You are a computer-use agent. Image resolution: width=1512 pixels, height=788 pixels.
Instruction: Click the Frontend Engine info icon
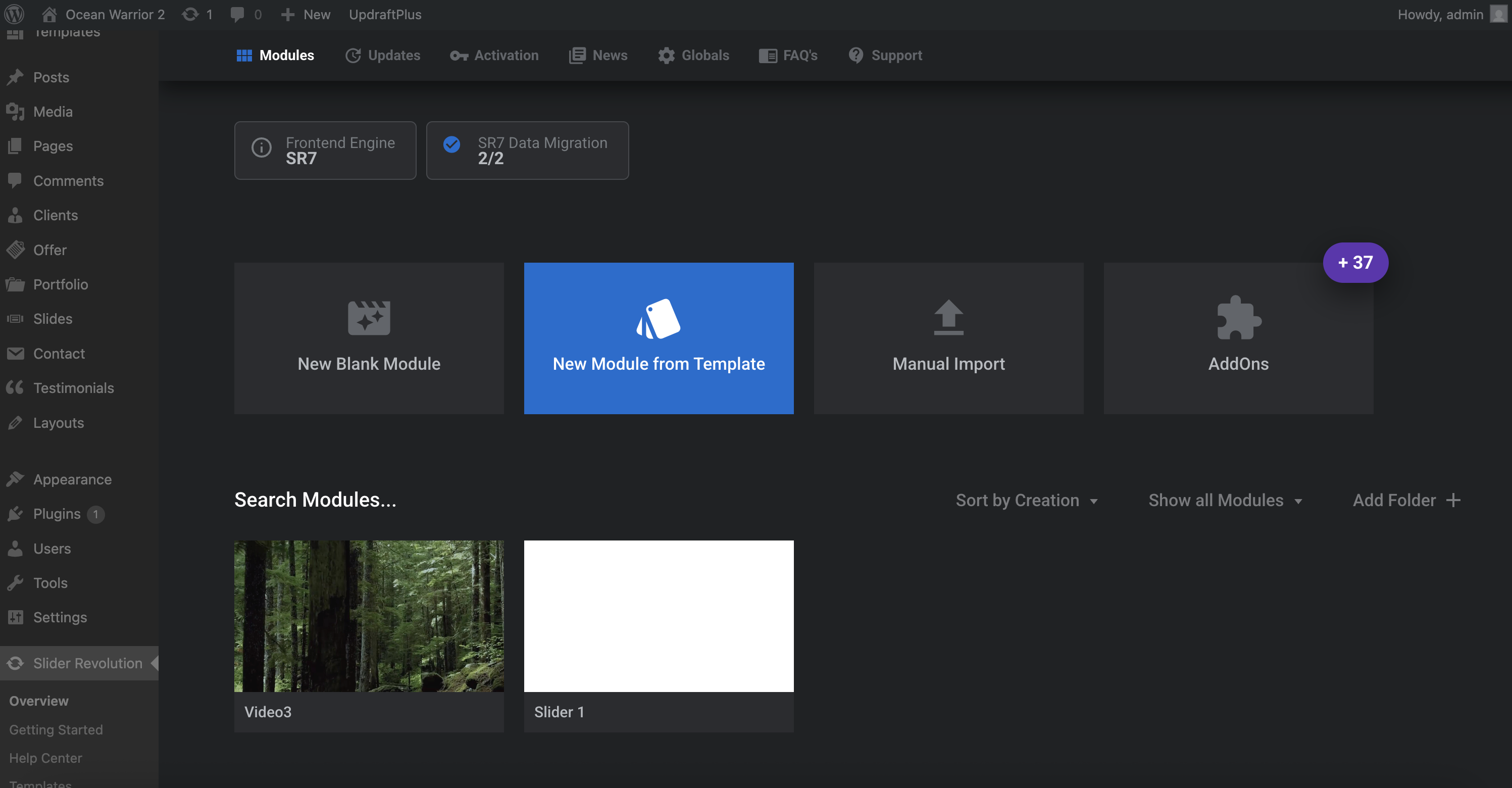[x=261, y=147]
